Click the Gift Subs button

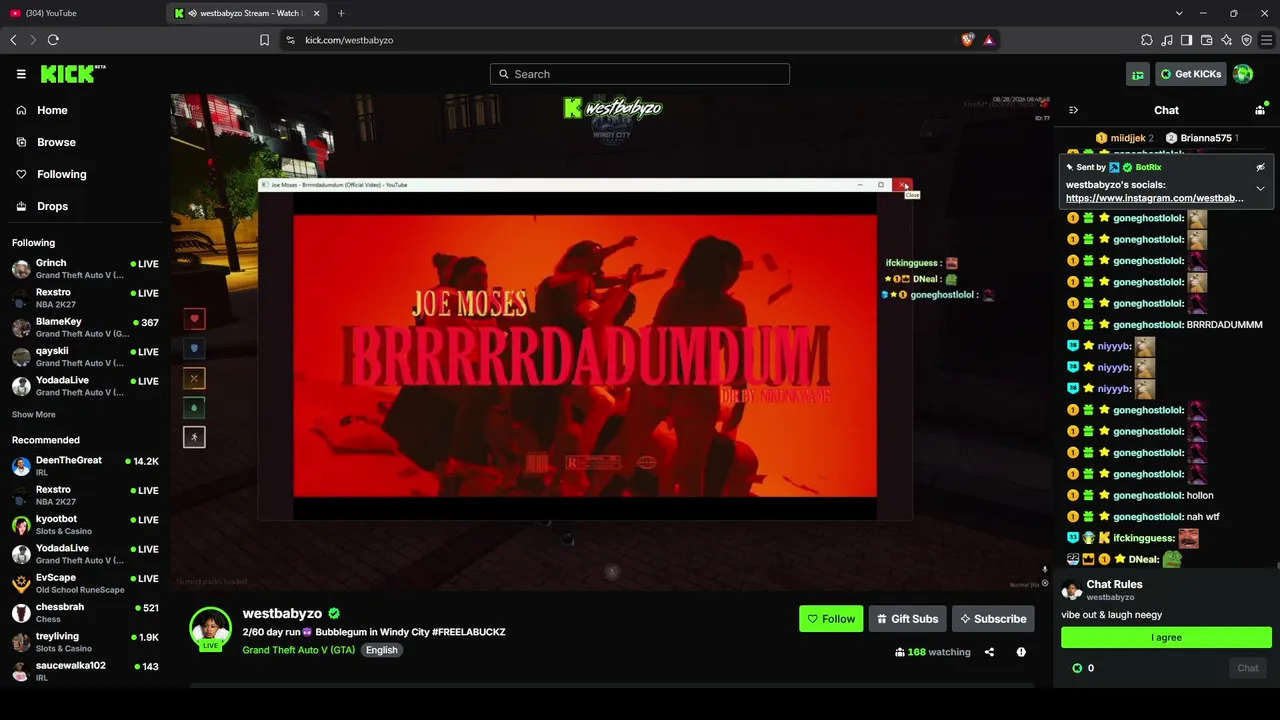click(908, 619)
